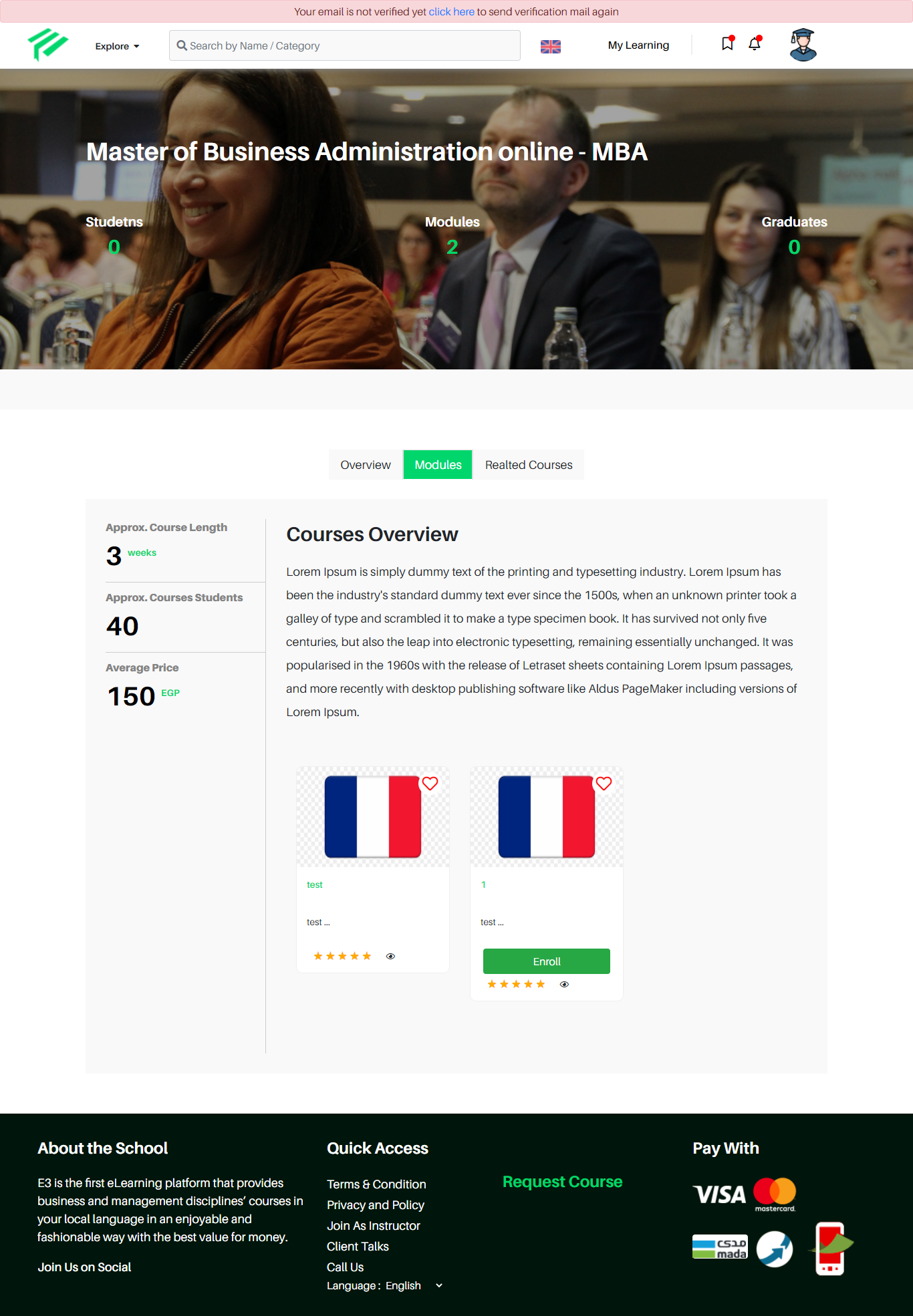Switch to the Realted Courses tab

click(x=529, y=465)
